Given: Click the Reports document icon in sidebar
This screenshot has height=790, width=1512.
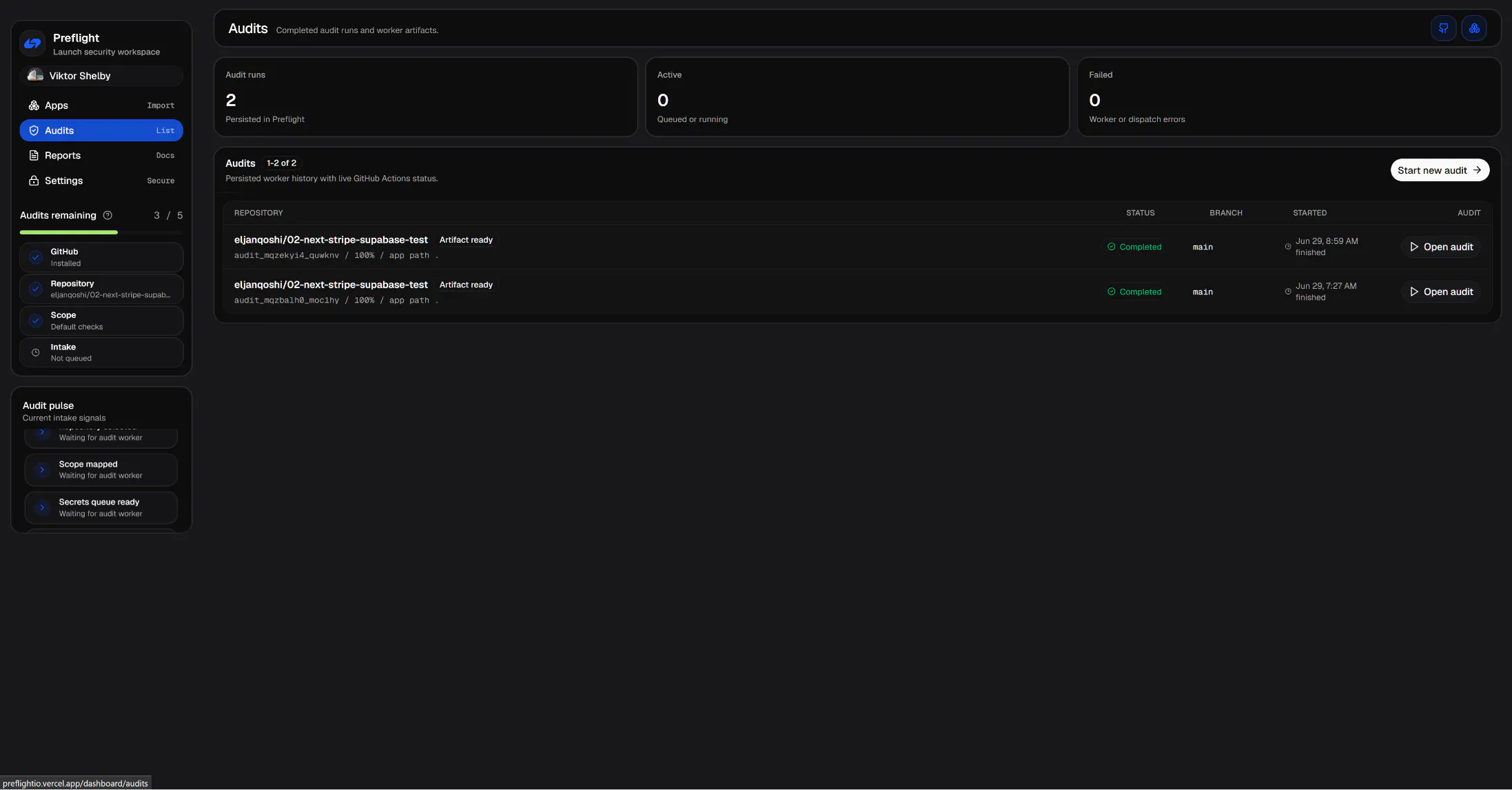Looking at the screenshot, I should pyautogui.click(x=34, y=156).
